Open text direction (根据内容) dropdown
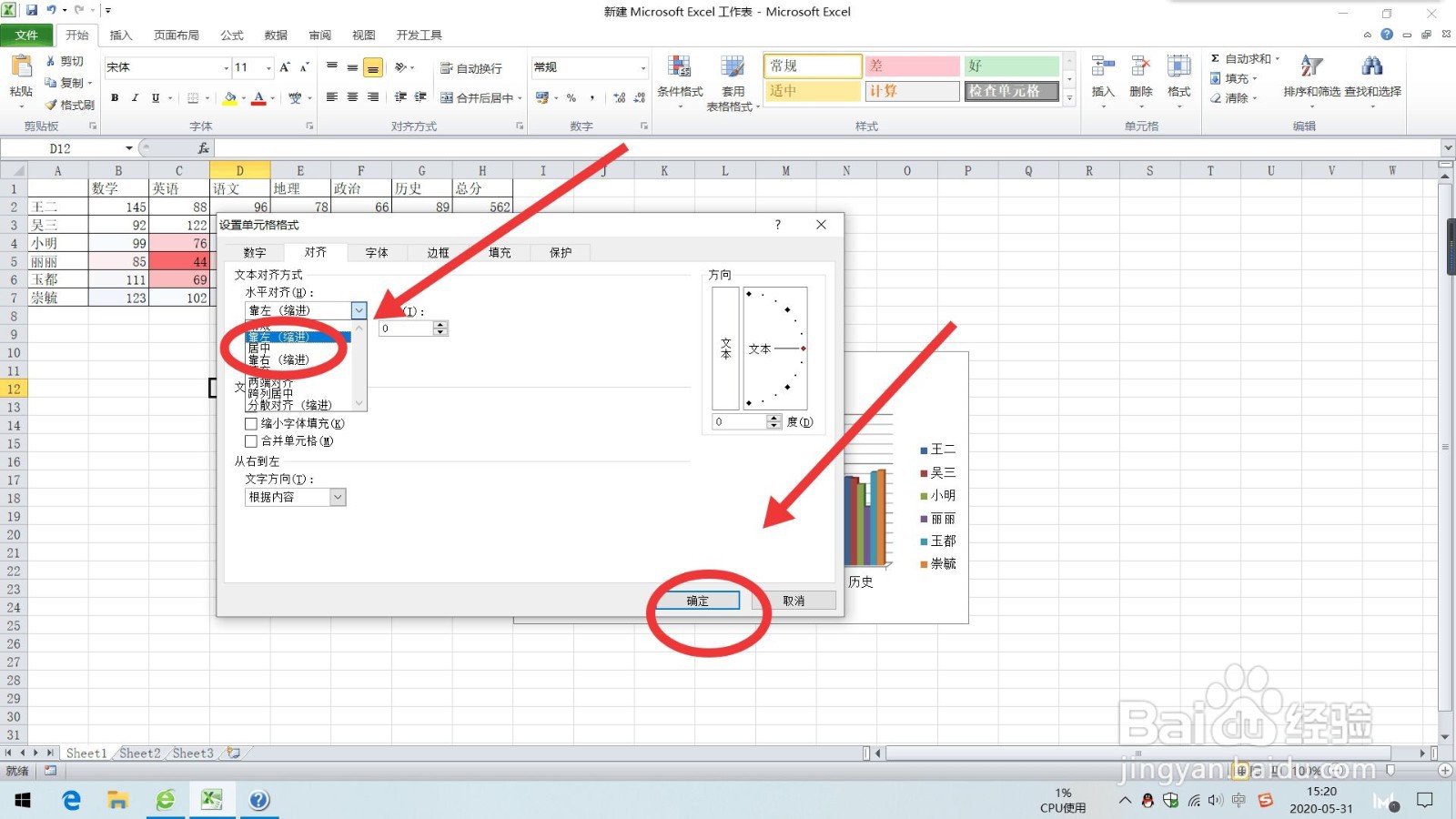The height and width of the screenshot is (819, 1456). [338, 497]
